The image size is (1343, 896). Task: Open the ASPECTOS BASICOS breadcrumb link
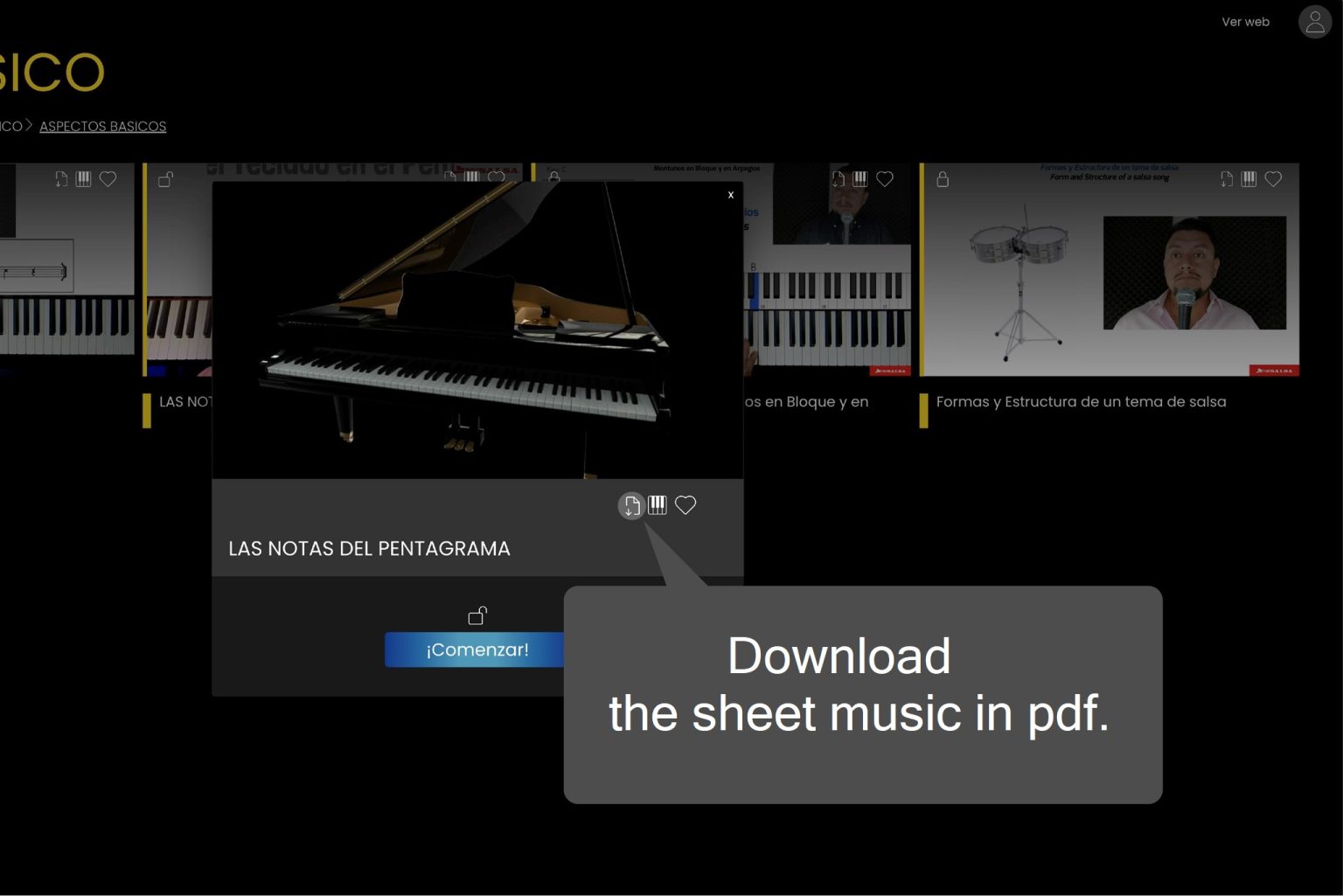tap(102, 126)
